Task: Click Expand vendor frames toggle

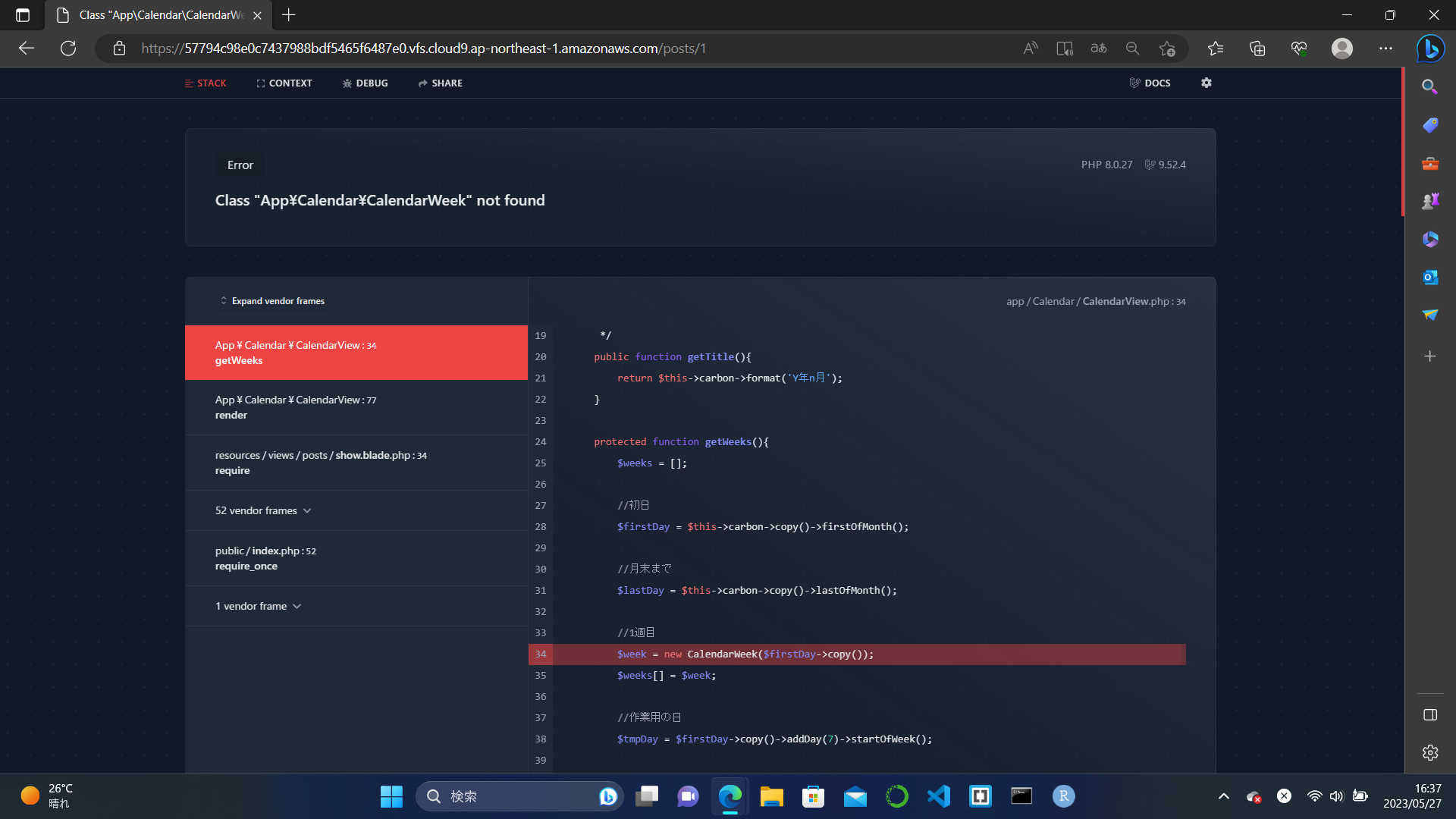Action: 273,301
